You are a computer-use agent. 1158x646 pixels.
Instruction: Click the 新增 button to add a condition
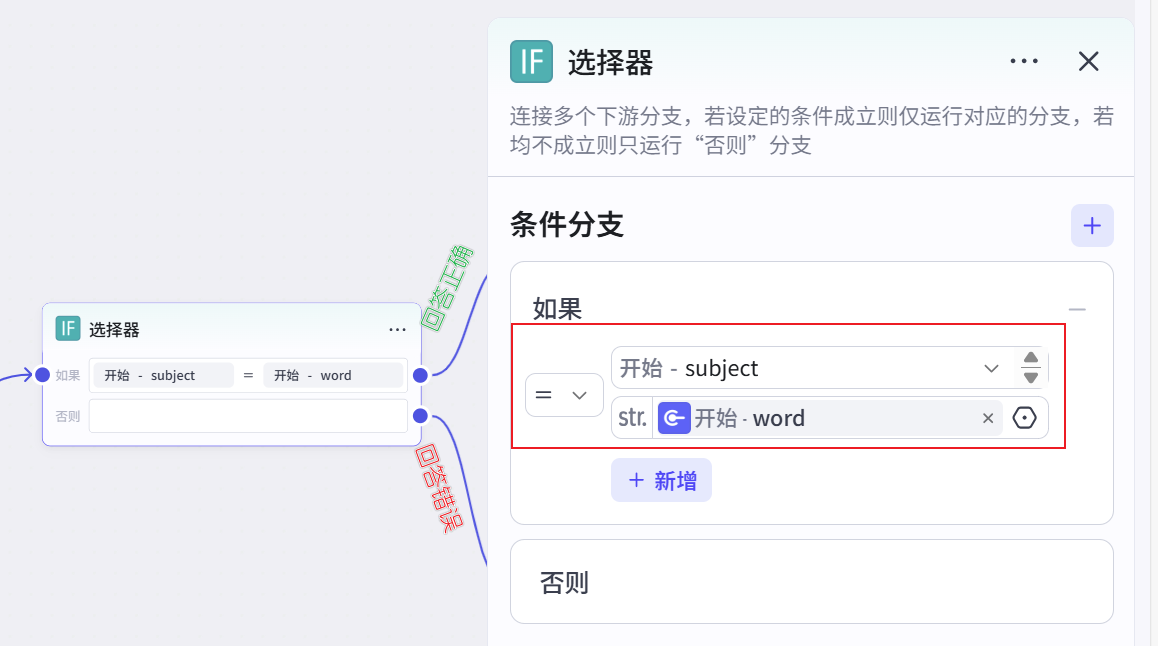[661, 480]
